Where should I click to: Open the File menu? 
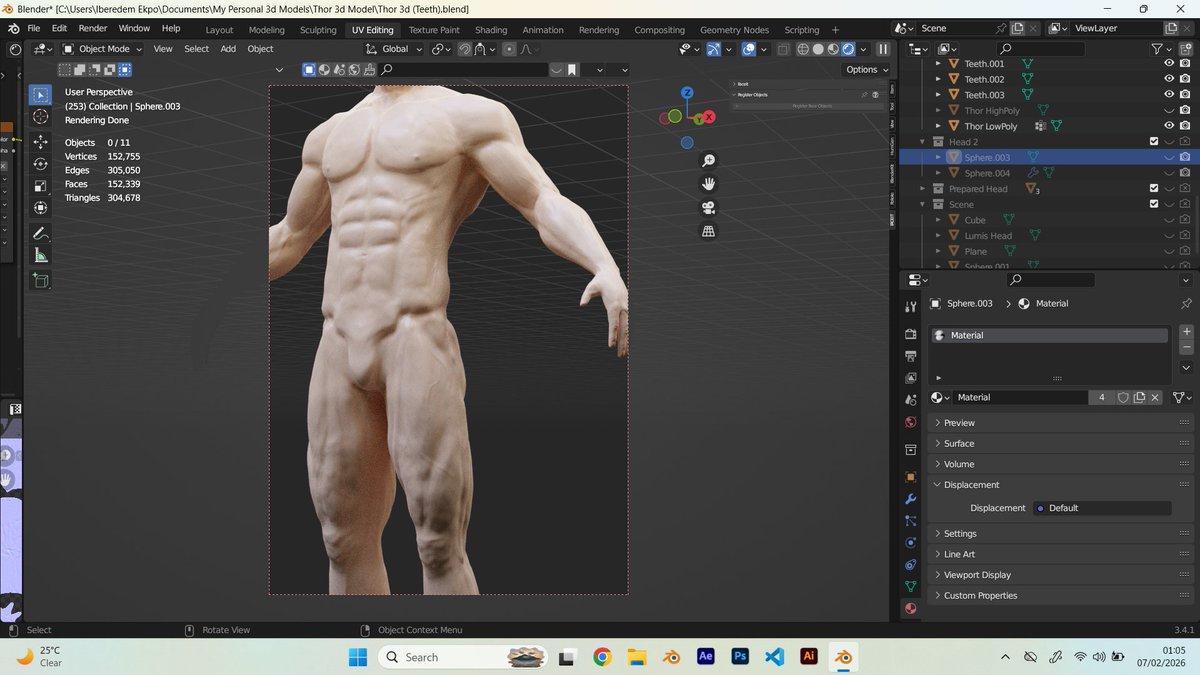point(34,28)
